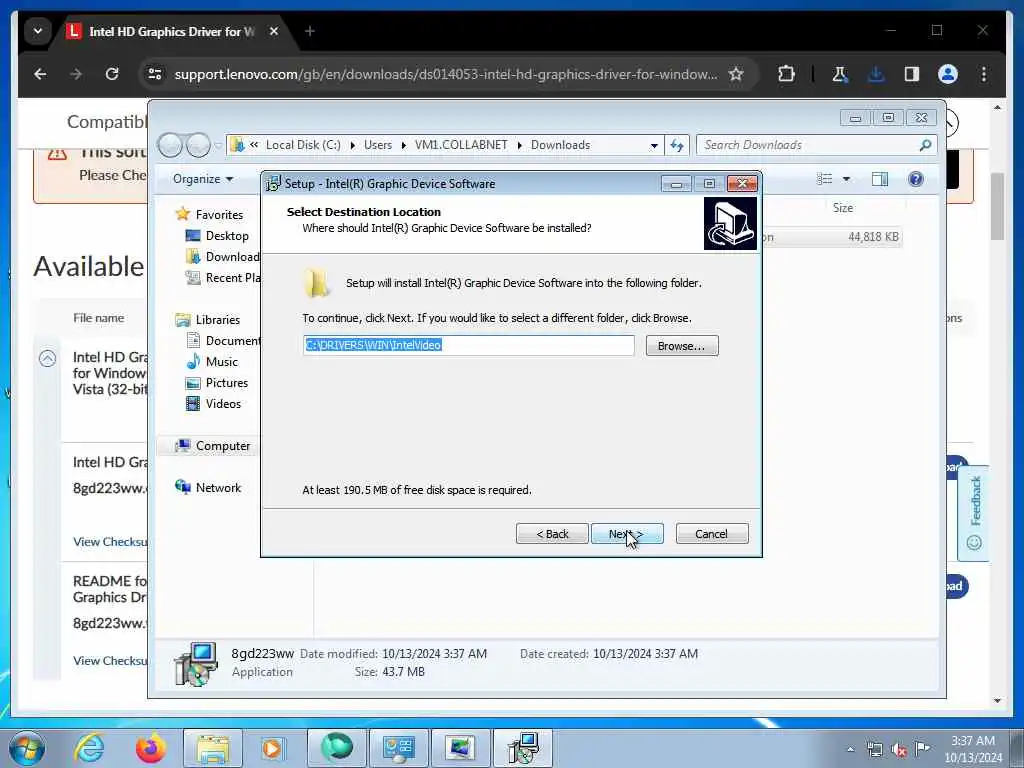Collapse the Intel HD Graphics row chevron
Screen dimensions: 1024x768
47,358
